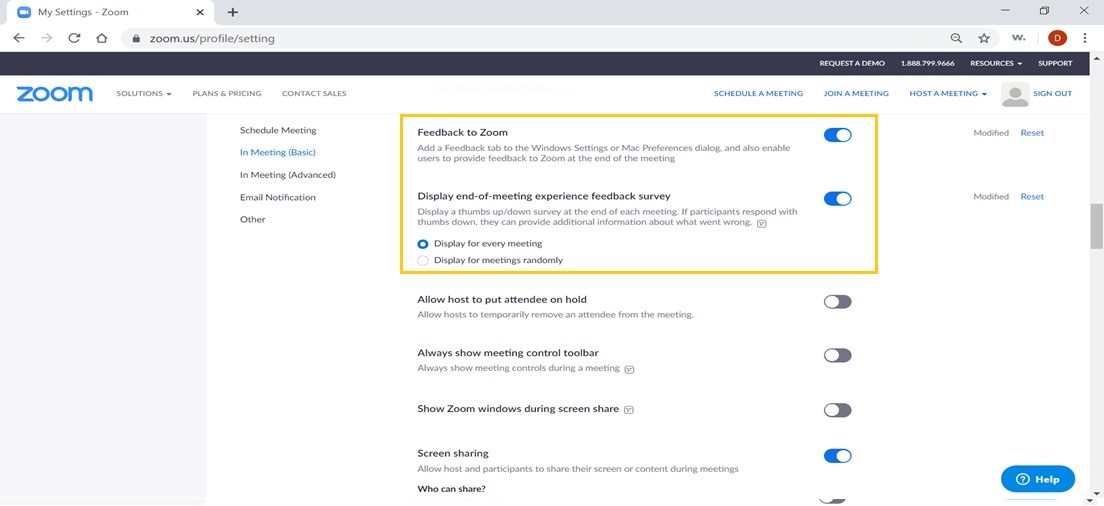Open Chrome three-dot menu
The width and height of the screenshot is (1104, 506).
click(x=1085, y=38)
